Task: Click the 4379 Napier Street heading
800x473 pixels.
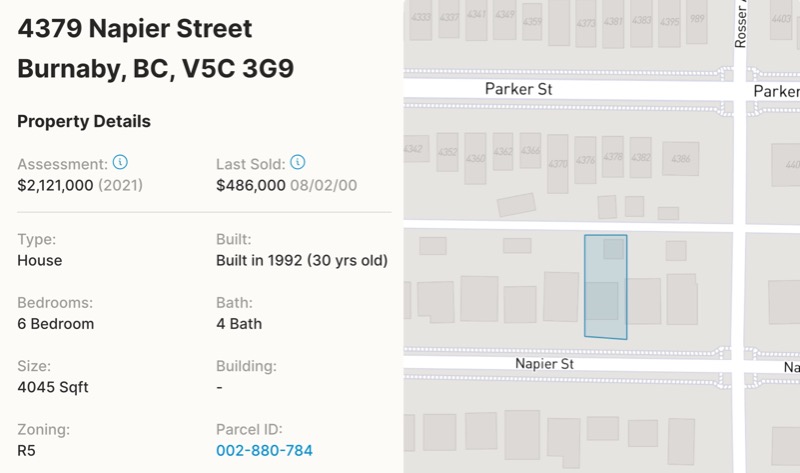Action: tap(135, 28)
